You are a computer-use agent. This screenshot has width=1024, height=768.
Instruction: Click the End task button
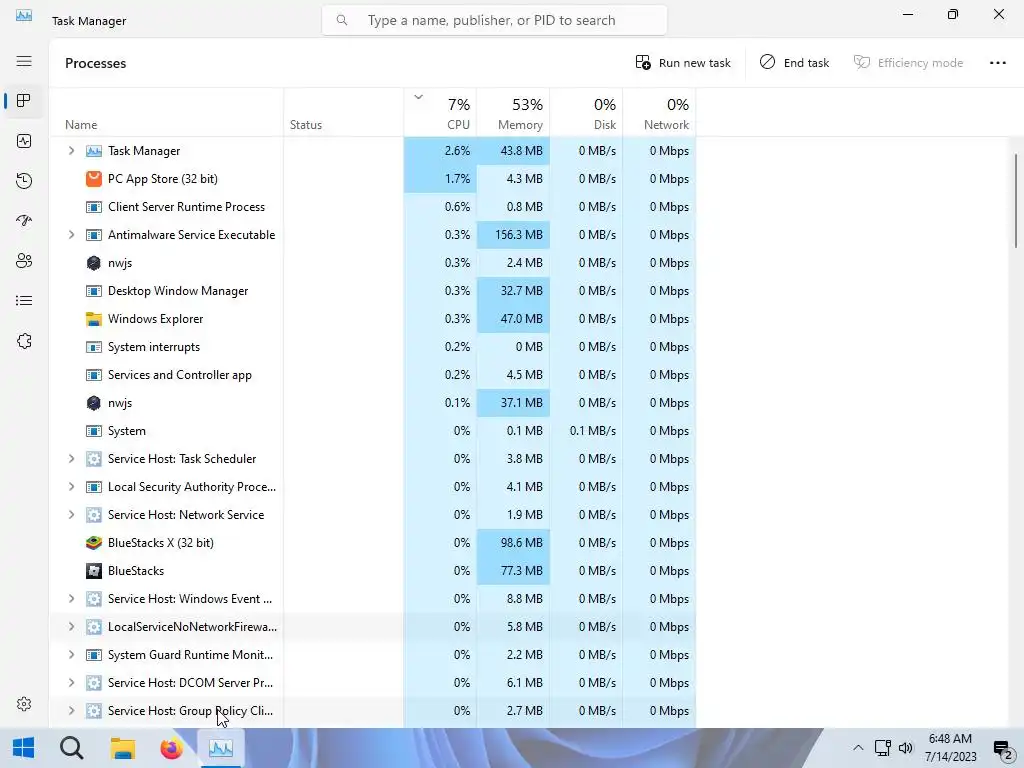click(794, 63)
